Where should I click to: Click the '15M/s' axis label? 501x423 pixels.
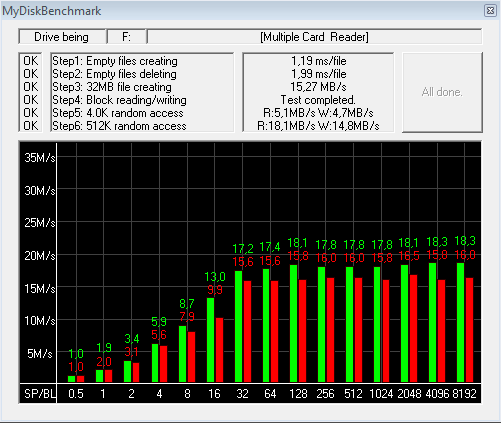tap(39, 288)
